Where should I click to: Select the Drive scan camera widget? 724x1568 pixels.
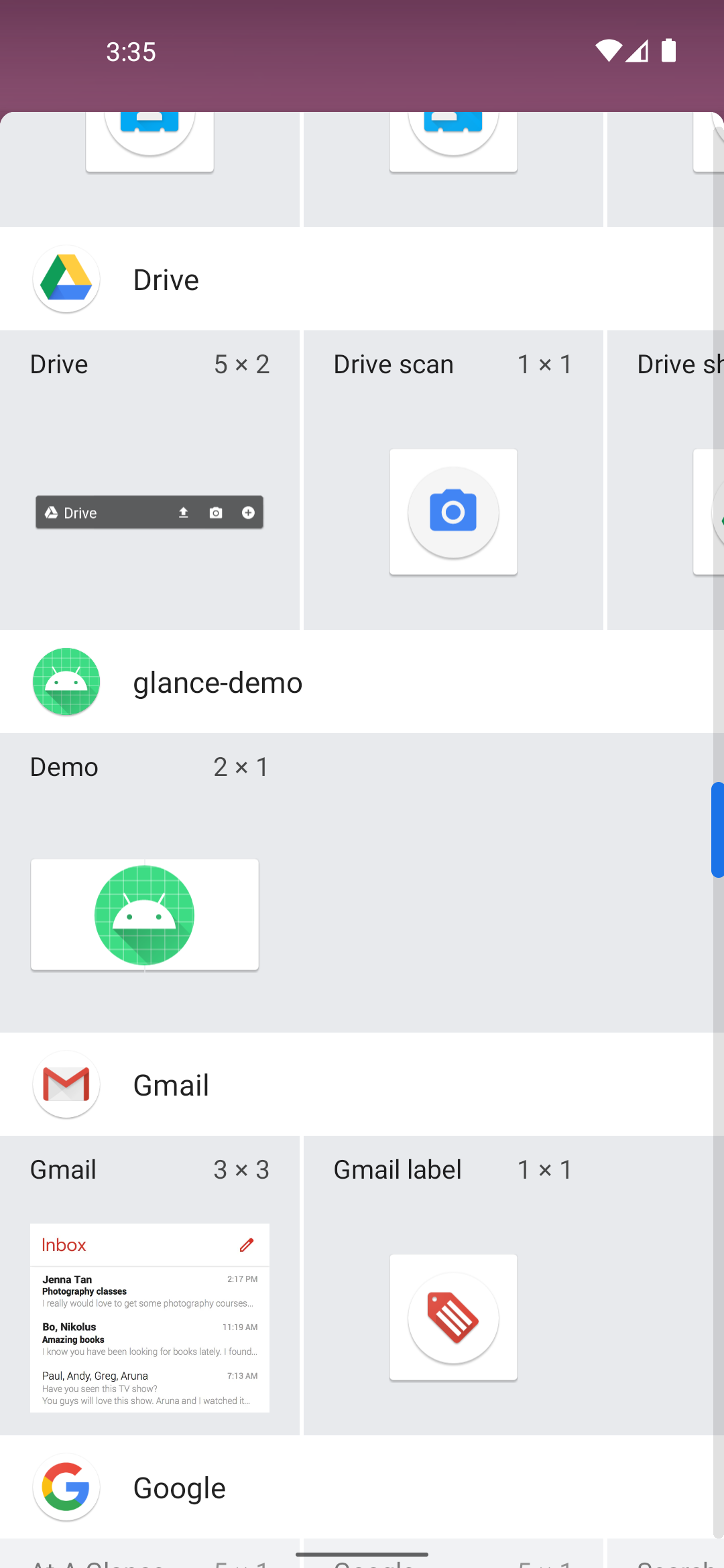(453, 512)
